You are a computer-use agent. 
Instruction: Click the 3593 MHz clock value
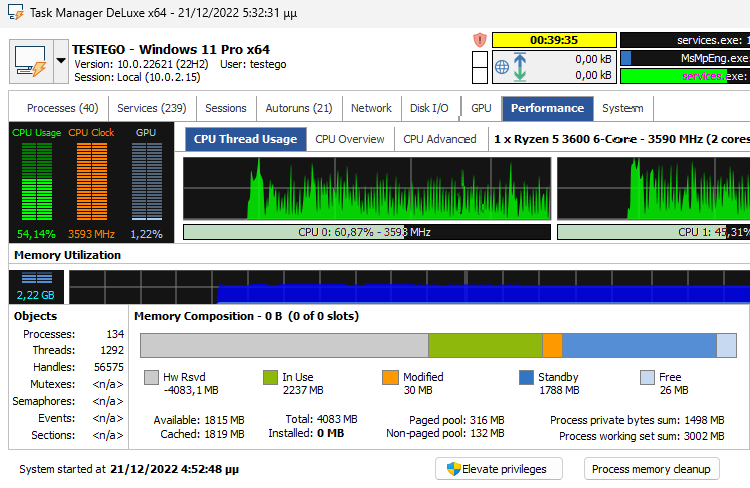click(91, 234)
